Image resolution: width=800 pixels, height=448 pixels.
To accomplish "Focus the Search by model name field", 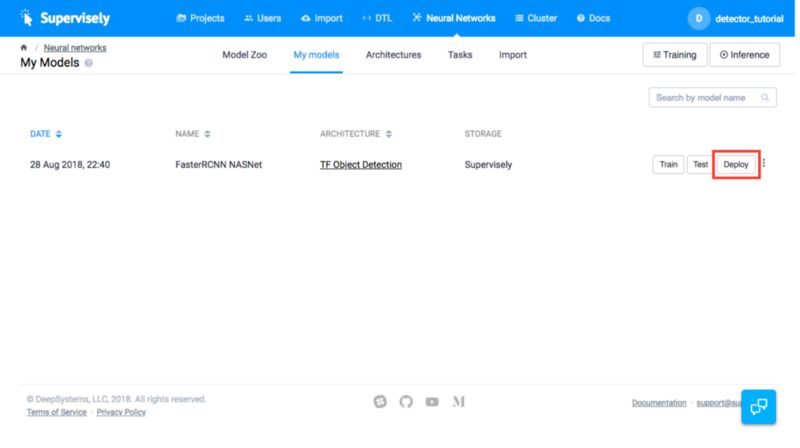I will coord(712,97).
